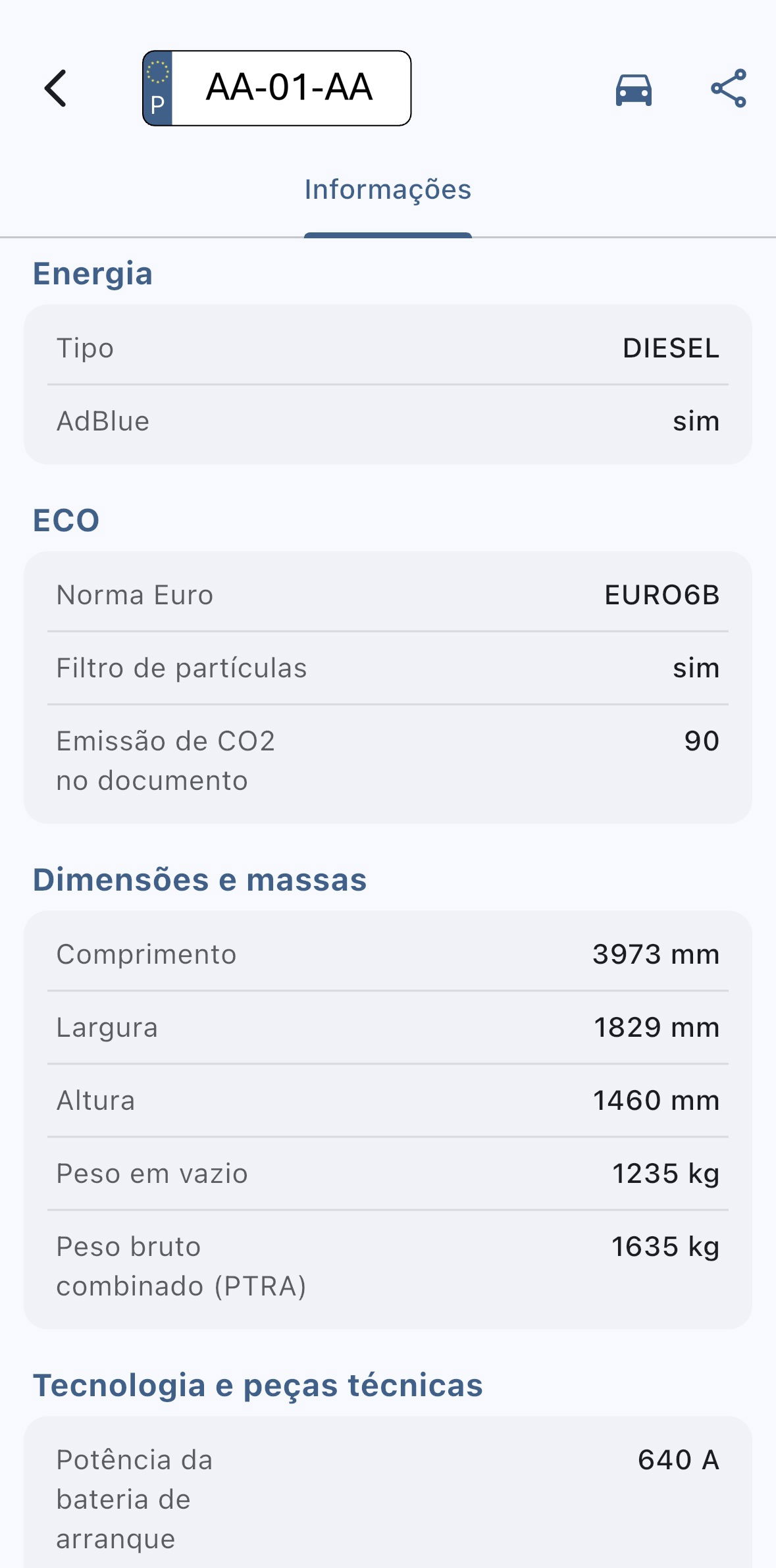Screen dimensions: 776x1568
Task: Tap the Emissão de CO2 row
Action: (x=388, y=761)
